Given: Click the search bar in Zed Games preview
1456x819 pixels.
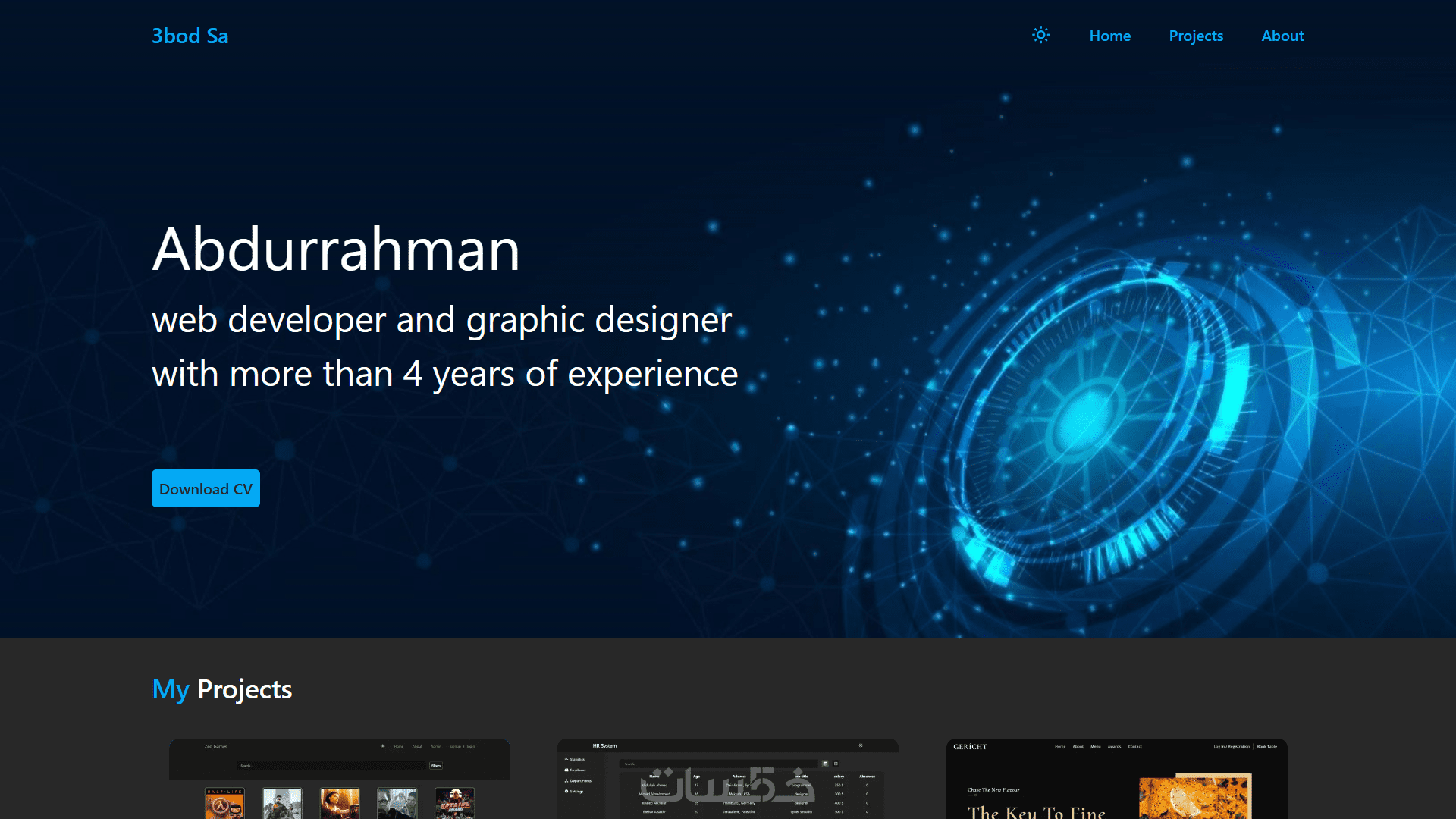Looking at the screenshot, I should point(331,766).
